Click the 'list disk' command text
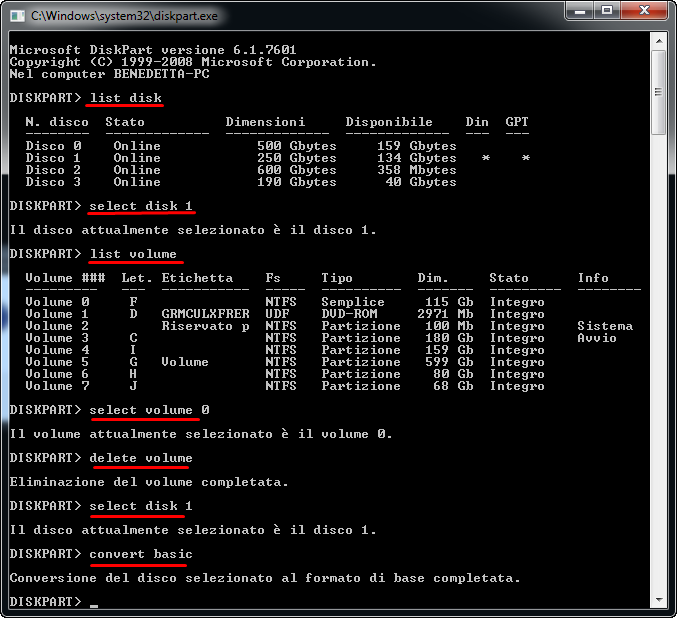677x618 pixels. pos(126,98)
